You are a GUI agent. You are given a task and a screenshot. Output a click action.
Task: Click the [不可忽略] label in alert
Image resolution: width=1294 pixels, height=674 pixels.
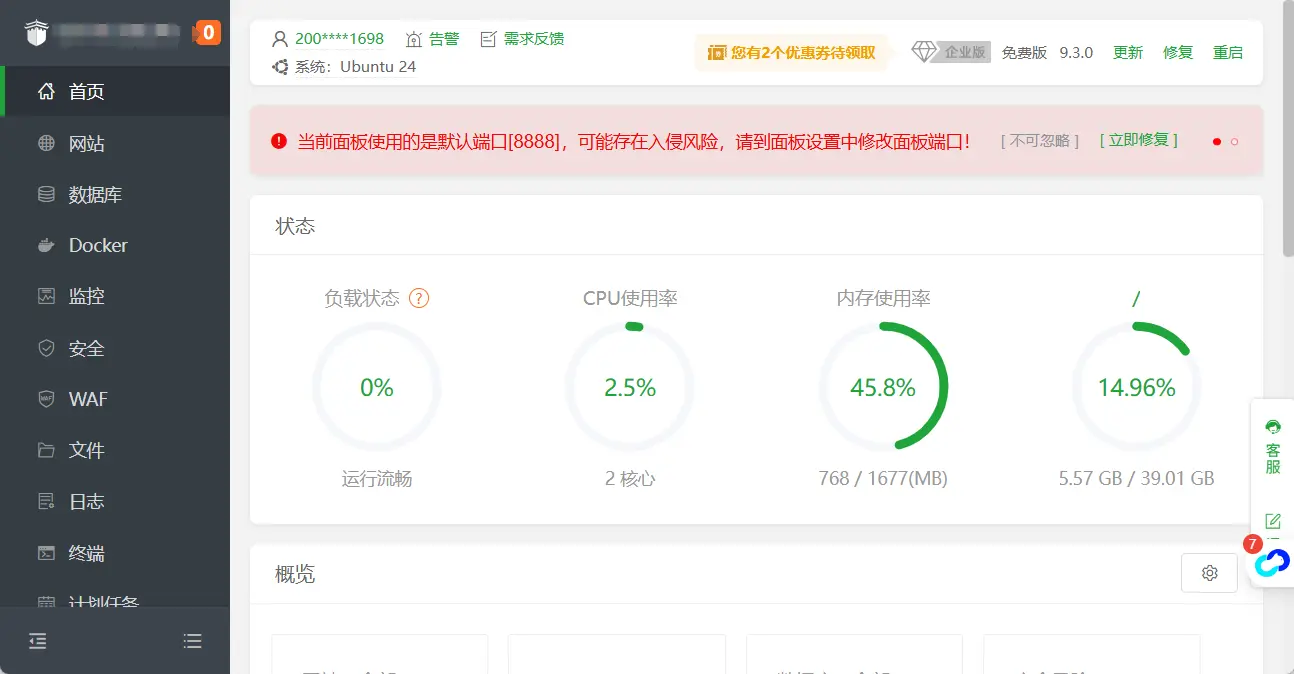click(1040, 141)
